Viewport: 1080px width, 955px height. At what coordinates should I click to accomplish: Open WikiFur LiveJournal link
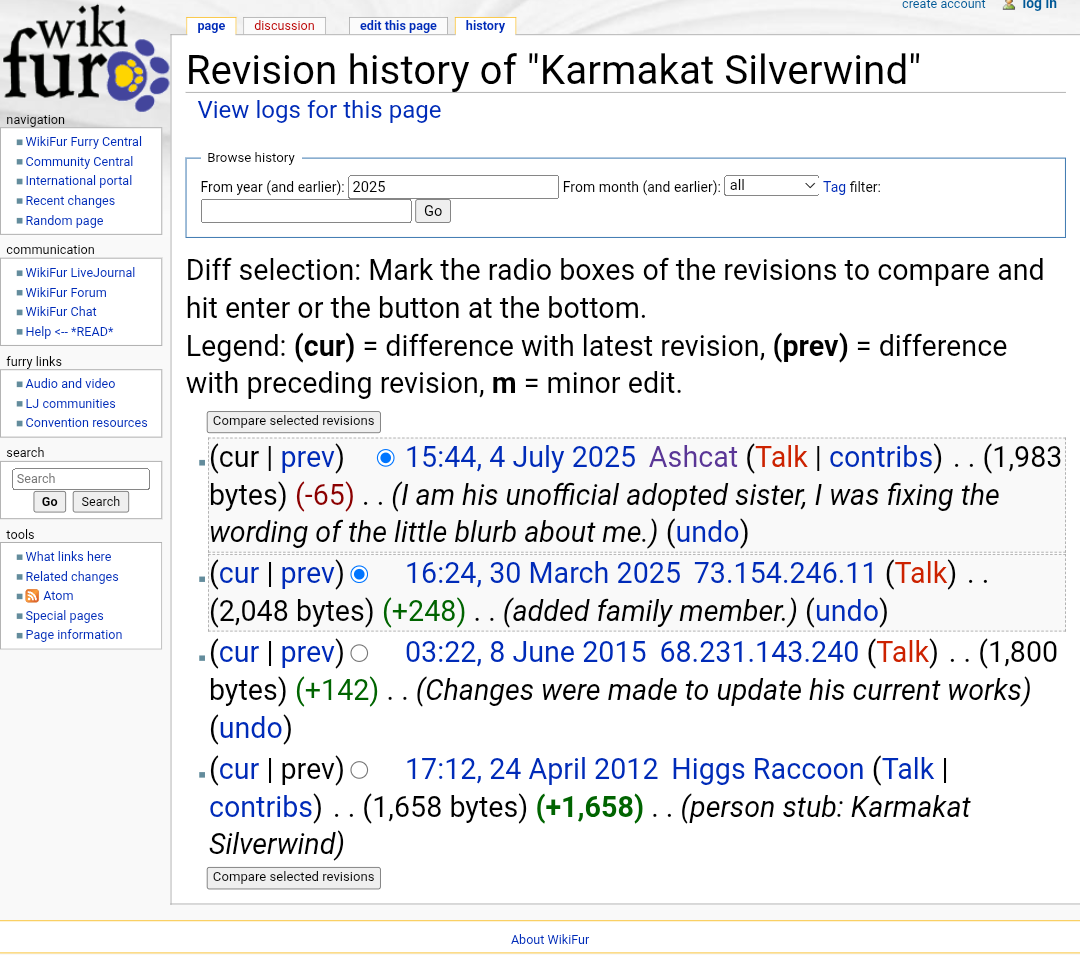pyautogui.click(x=80, y=273)
